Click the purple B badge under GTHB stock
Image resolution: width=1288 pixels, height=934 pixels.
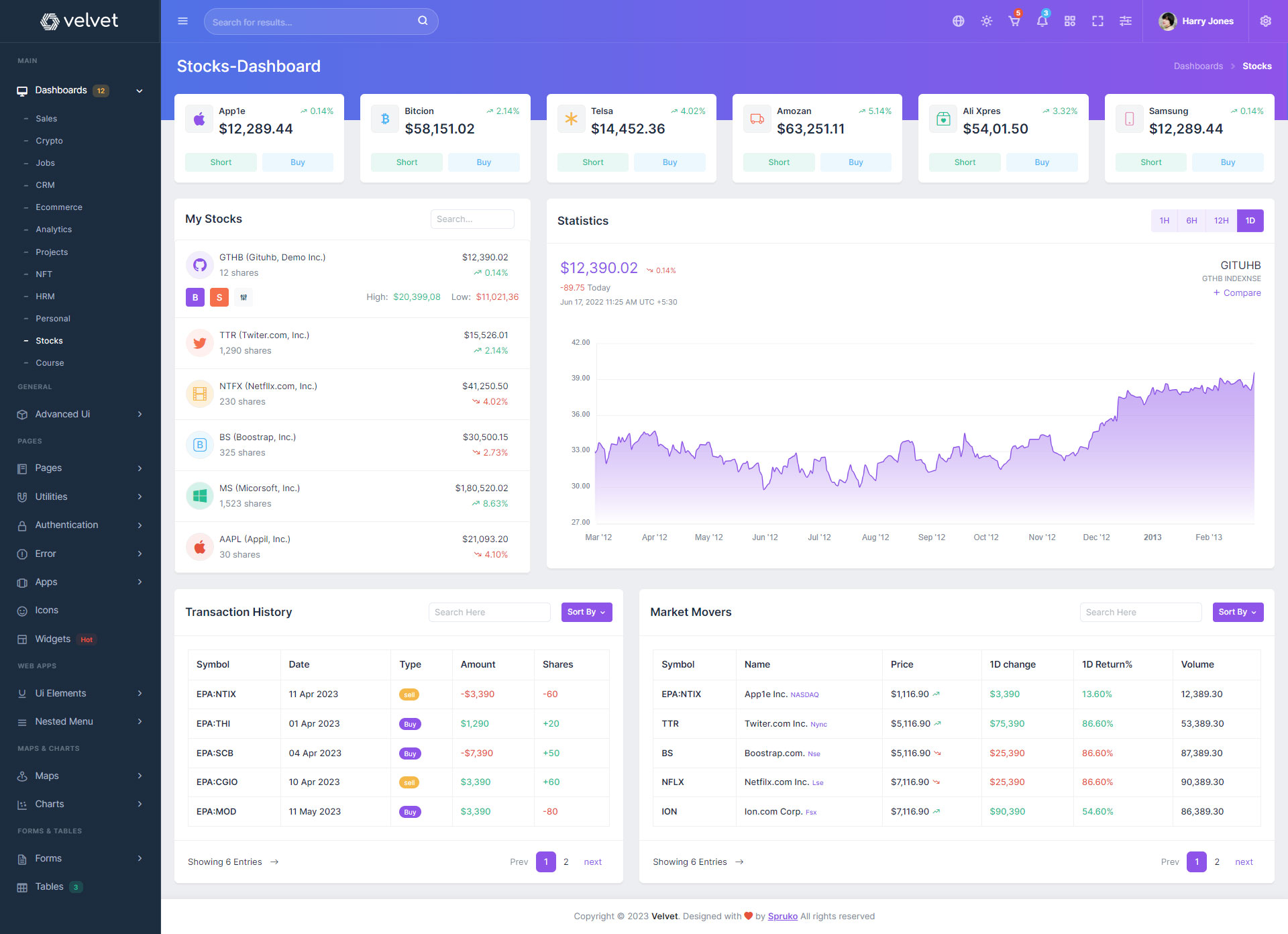coord(195,297)
